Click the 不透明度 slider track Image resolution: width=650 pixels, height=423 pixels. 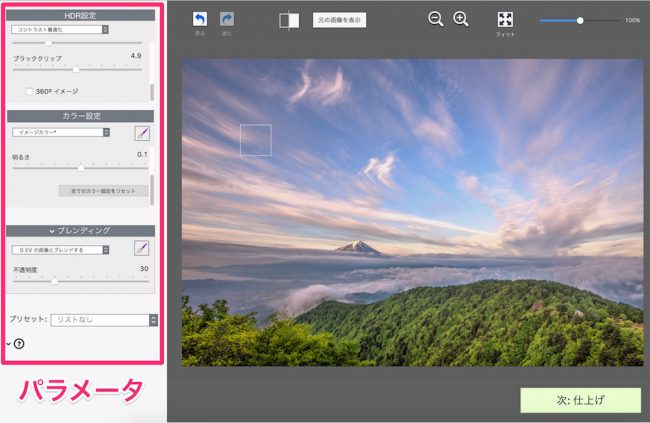[80, 281]
